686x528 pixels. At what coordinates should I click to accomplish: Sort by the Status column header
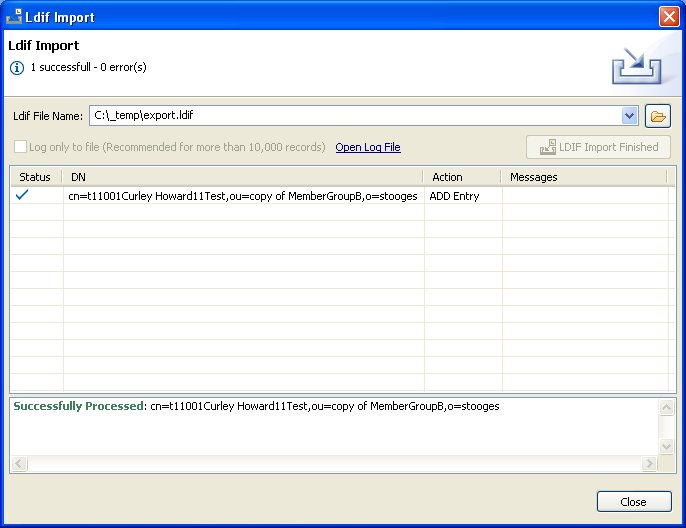35,177
